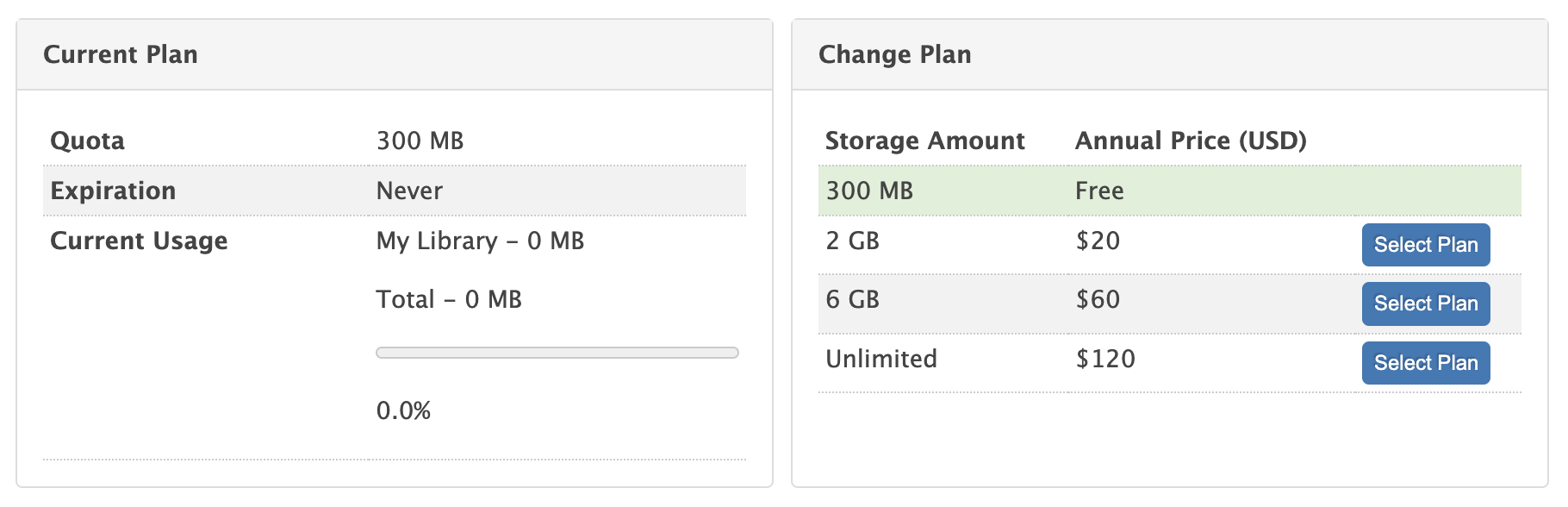Select the Storage Amount column header
Image resolution: width=1568 pixels, height=507 pixels.
click(924, 141)
